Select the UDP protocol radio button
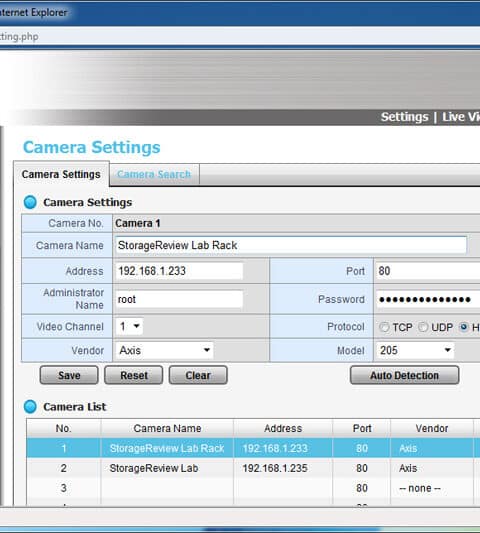480x533 pixels. 423,327
